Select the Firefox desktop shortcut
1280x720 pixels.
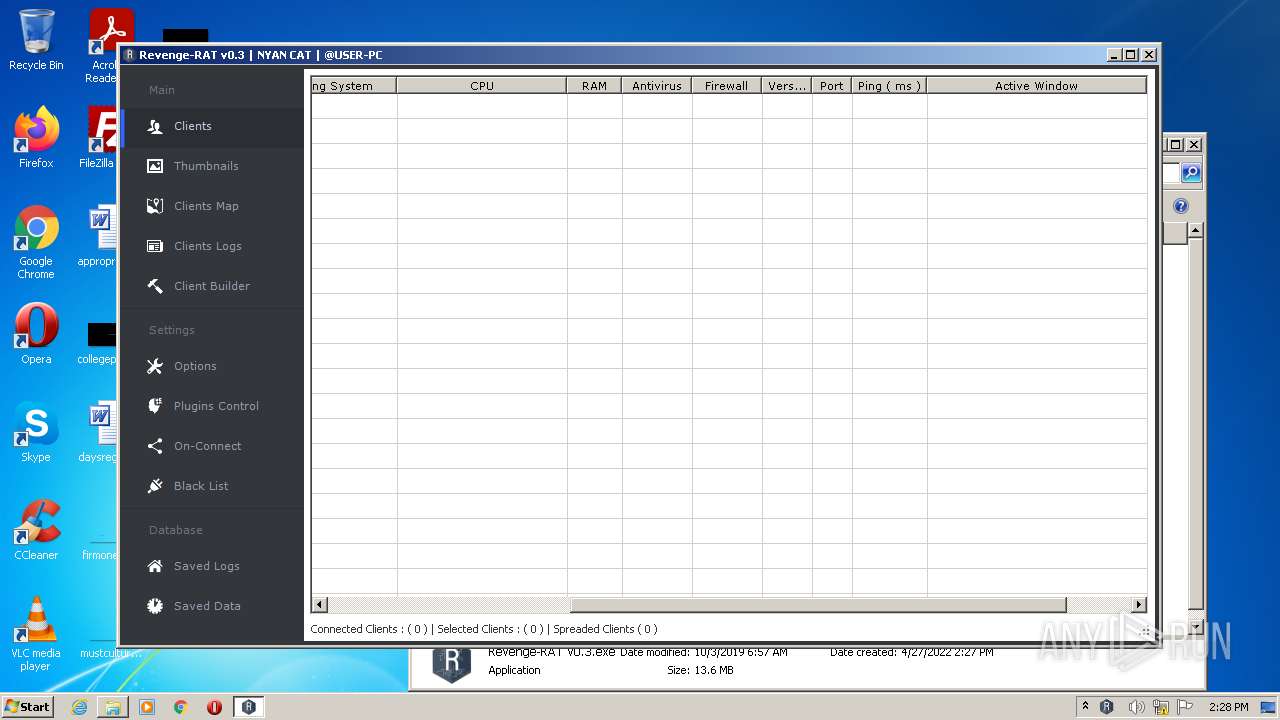[36, 137]
